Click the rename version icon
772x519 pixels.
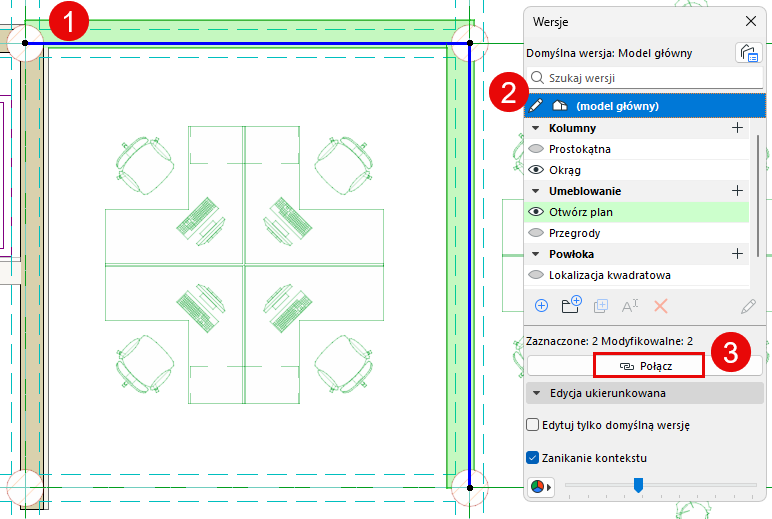[x=630, y=306]
